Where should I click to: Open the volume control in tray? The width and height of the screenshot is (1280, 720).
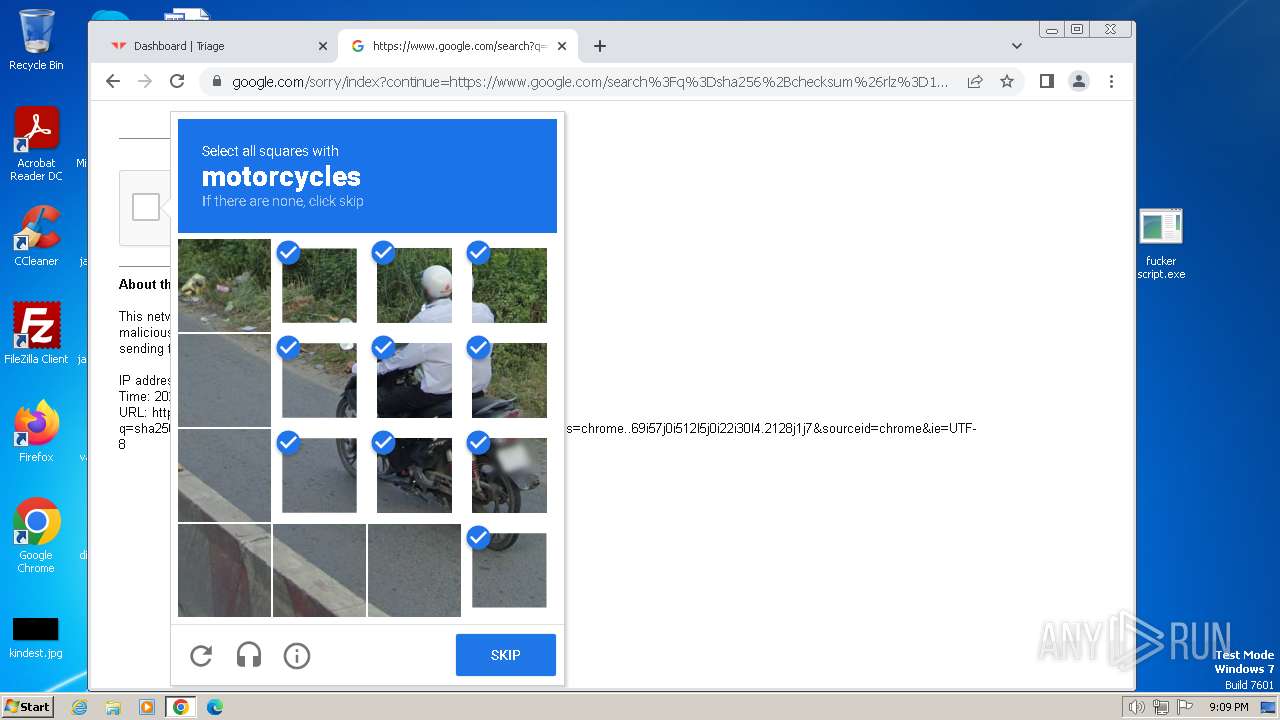[1137, 707]
